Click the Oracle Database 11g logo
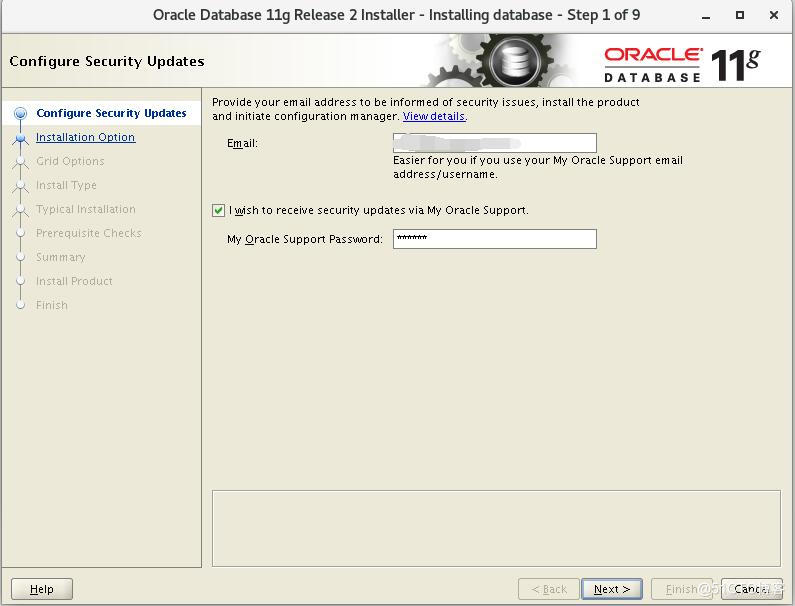Screen dimensions: 795x606 click(x=682, y=65)
